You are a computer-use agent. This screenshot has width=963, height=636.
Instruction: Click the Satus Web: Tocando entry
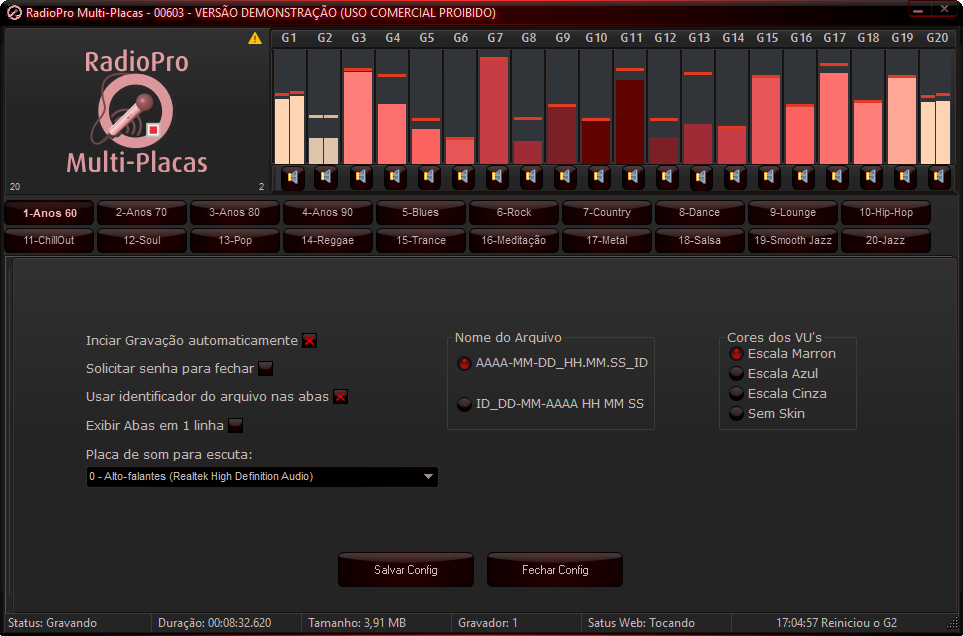(x=641, y=623)
